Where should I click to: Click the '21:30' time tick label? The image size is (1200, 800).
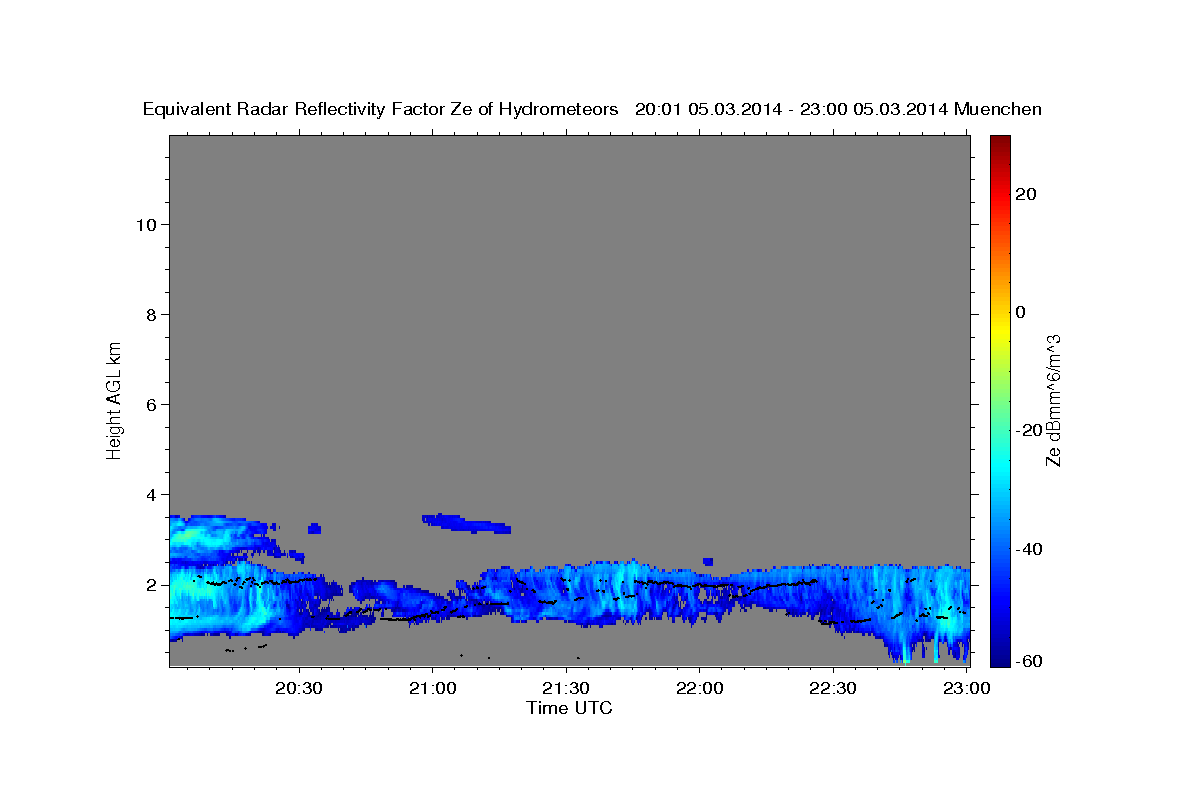567,688
